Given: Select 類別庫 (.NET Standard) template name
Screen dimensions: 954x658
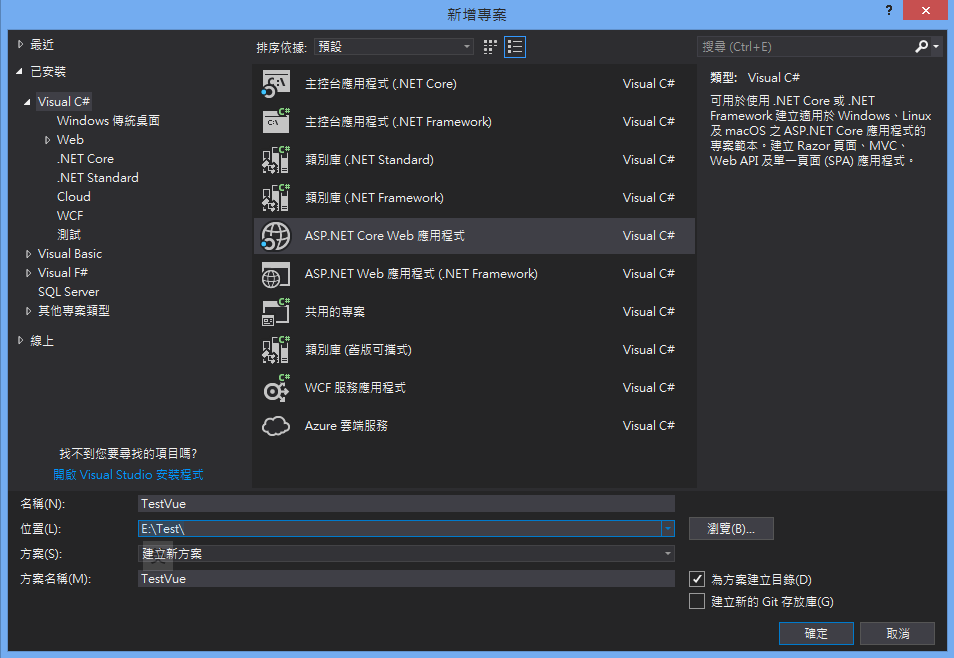Looking at the screenshot, I should [x=369, y=160].
